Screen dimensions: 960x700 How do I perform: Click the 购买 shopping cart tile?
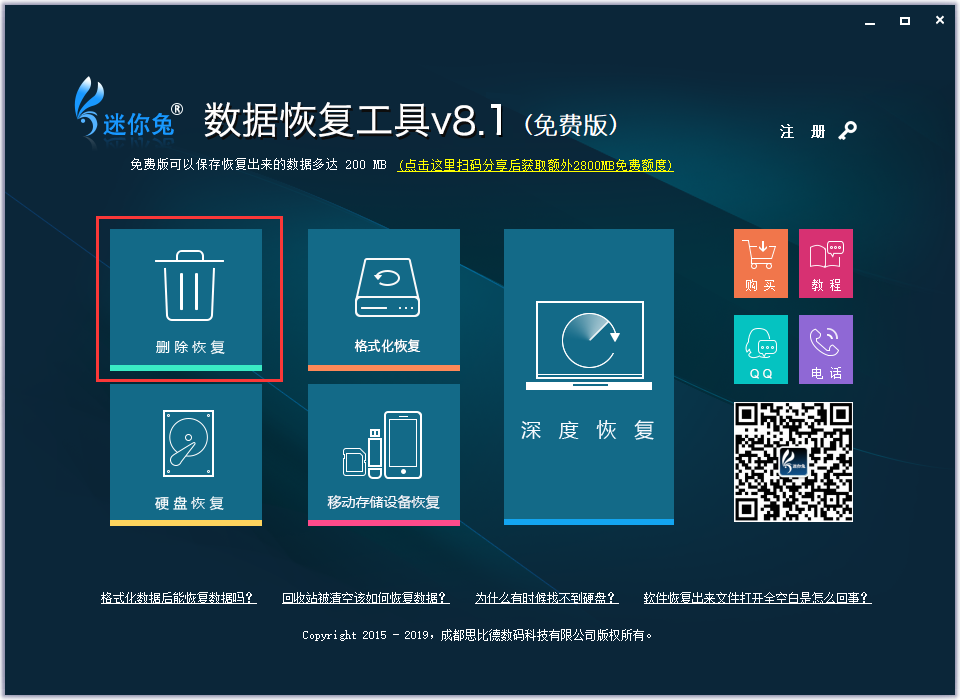pos(761,263)
